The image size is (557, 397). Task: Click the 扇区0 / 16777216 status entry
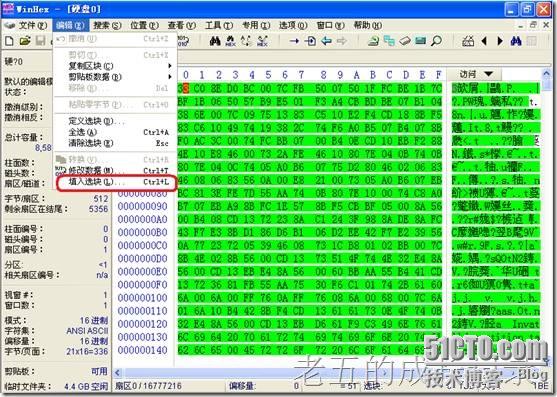(148, 386)
